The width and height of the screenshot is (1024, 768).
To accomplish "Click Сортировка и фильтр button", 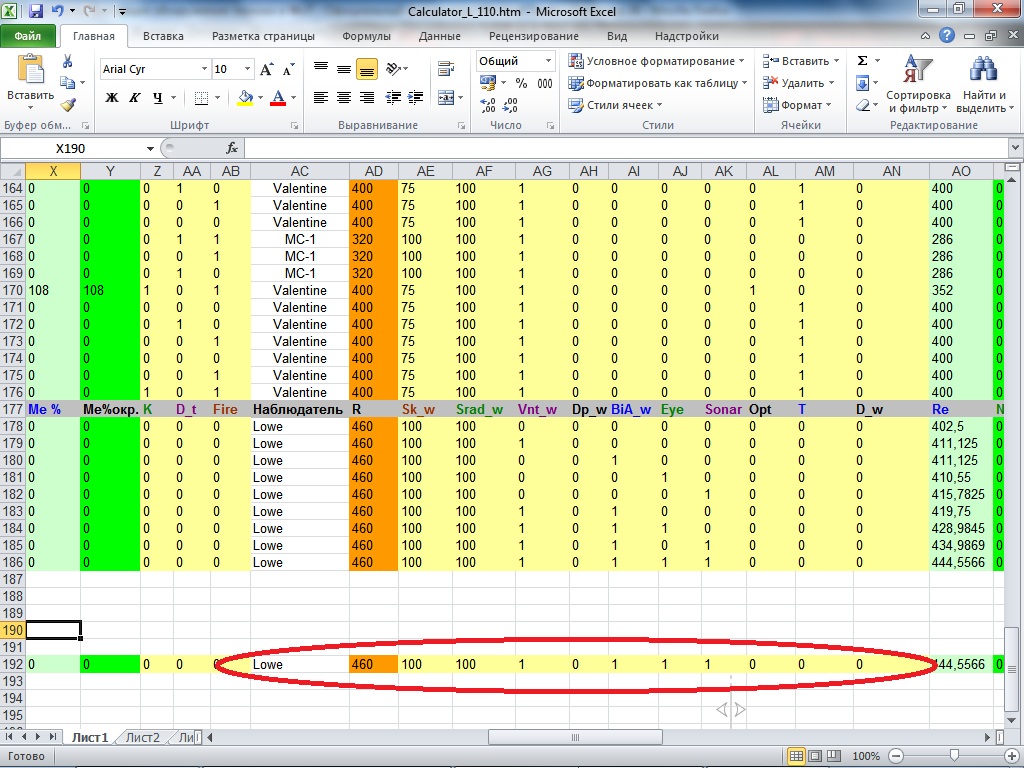I will (x=918, y=84).
